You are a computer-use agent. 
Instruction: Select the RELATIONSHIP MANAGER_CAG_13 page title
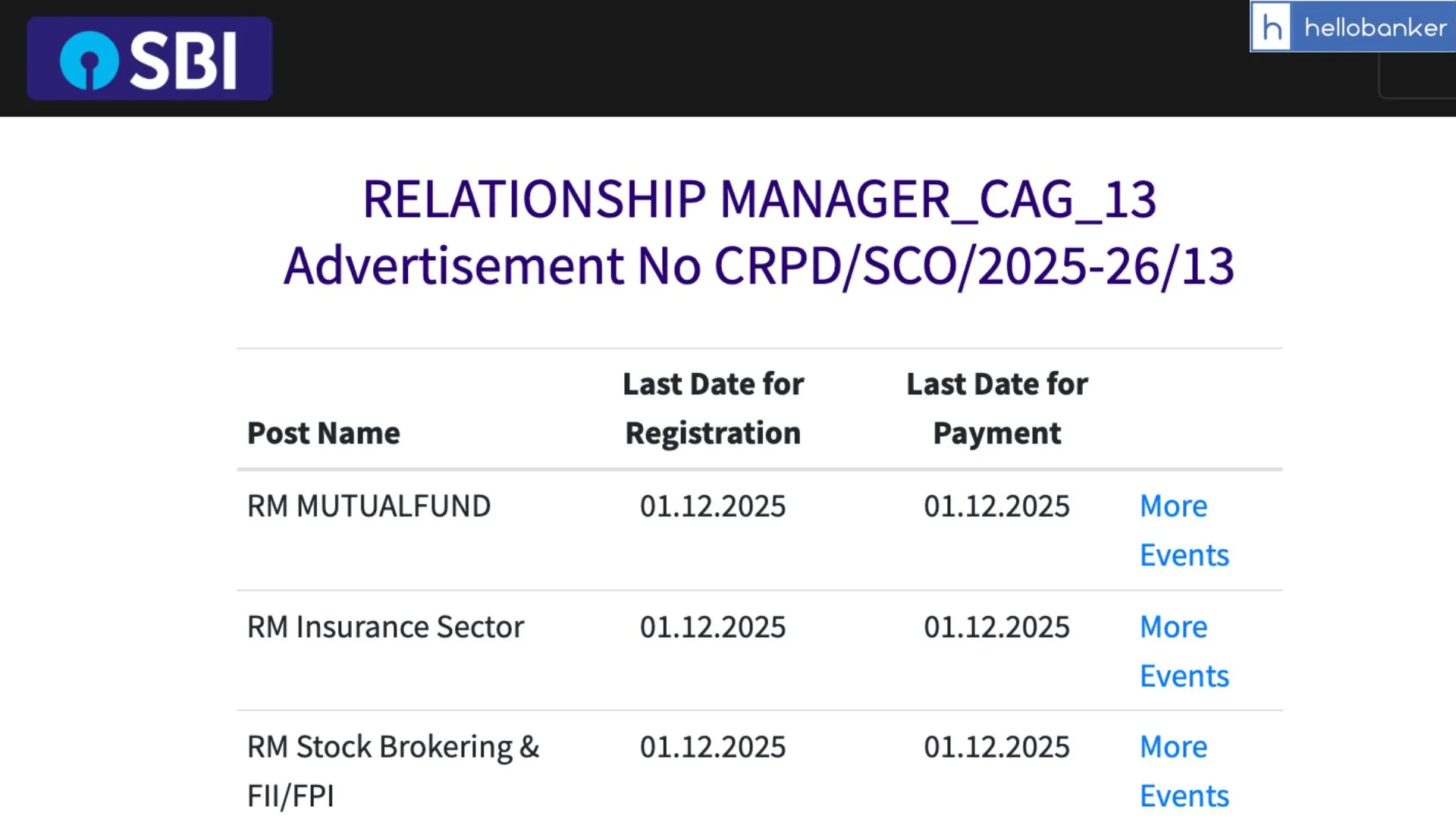coord(759,199)
